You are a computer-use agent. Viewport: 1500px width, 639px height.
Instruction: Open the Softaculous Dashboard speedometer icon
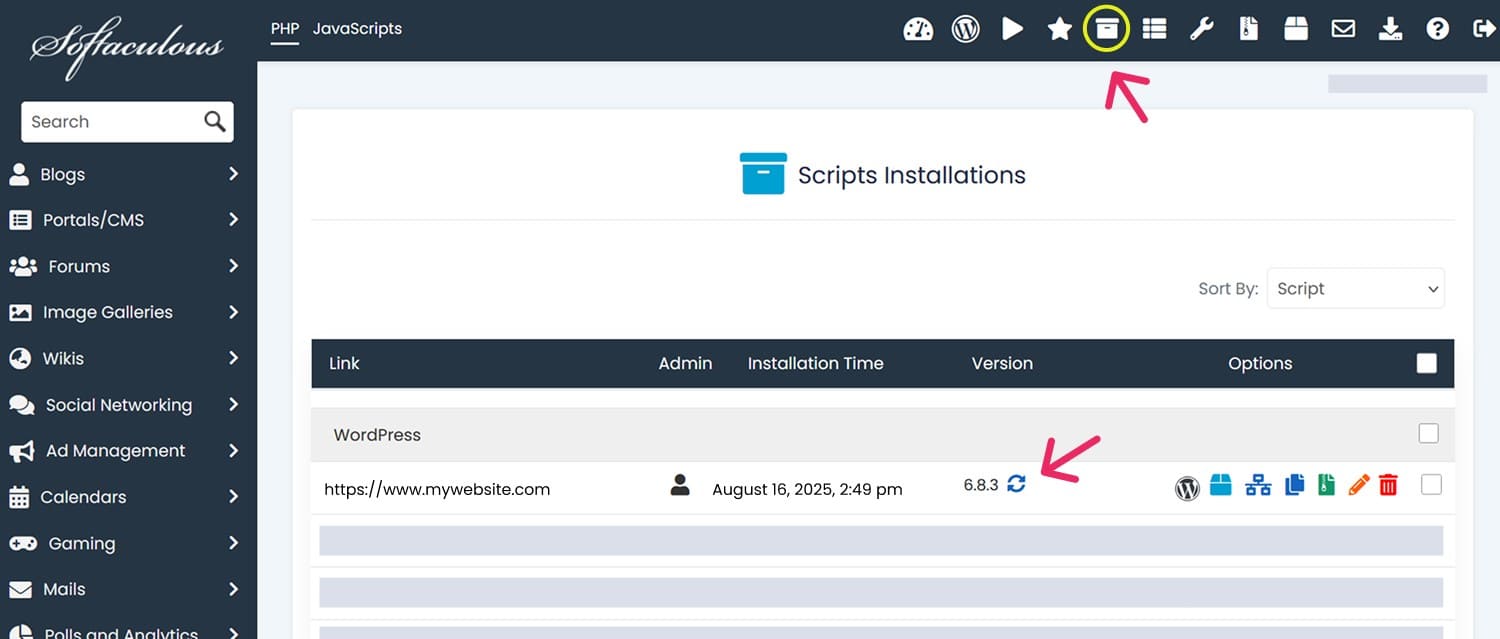click(x=918, y=28)
